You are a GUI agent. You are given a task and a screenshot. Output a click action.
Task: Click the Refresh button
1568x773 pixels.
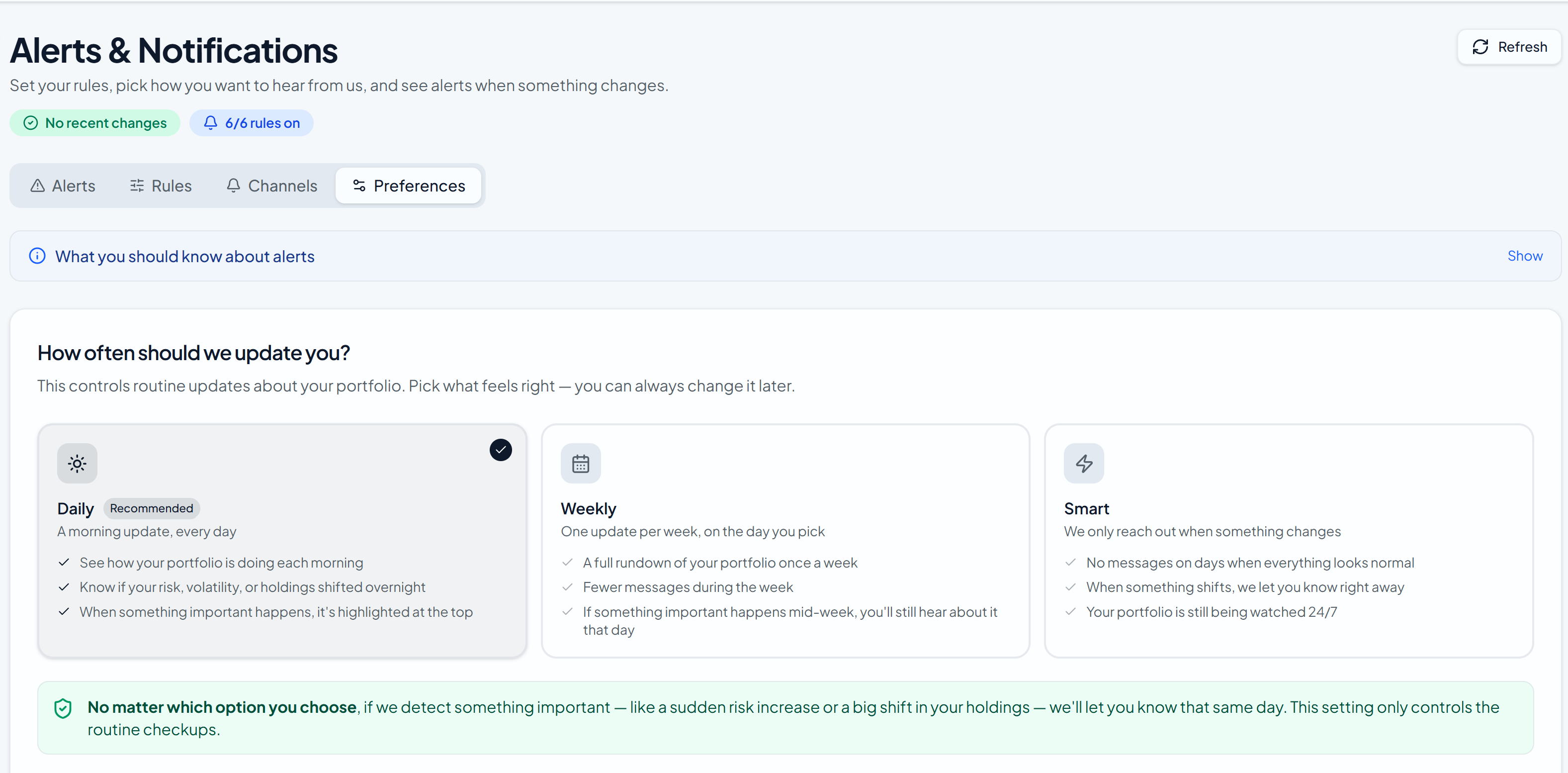click(1509, 47)
